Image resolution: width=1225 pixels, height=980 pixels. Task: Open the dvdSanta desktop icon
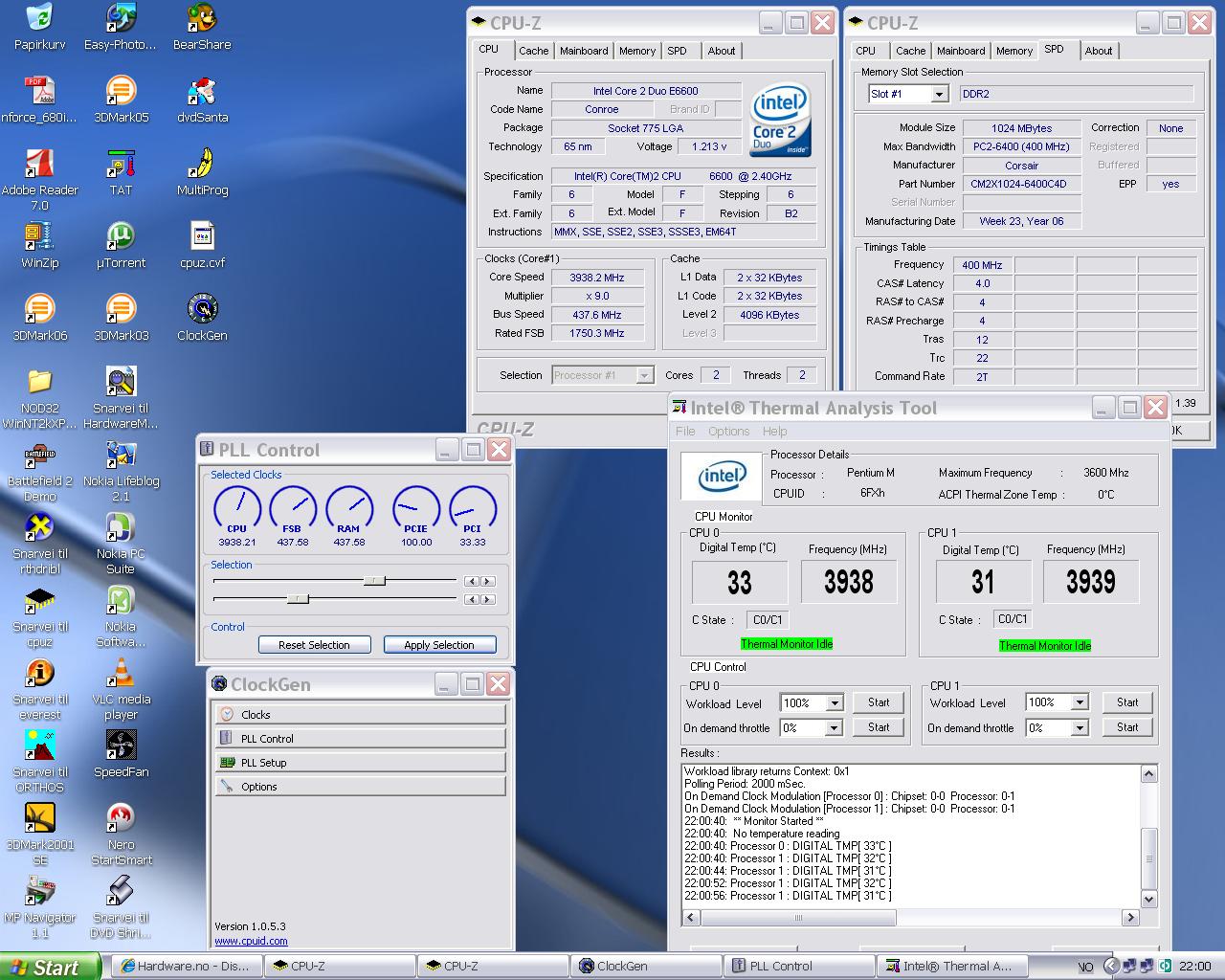(x=202, y=100)
